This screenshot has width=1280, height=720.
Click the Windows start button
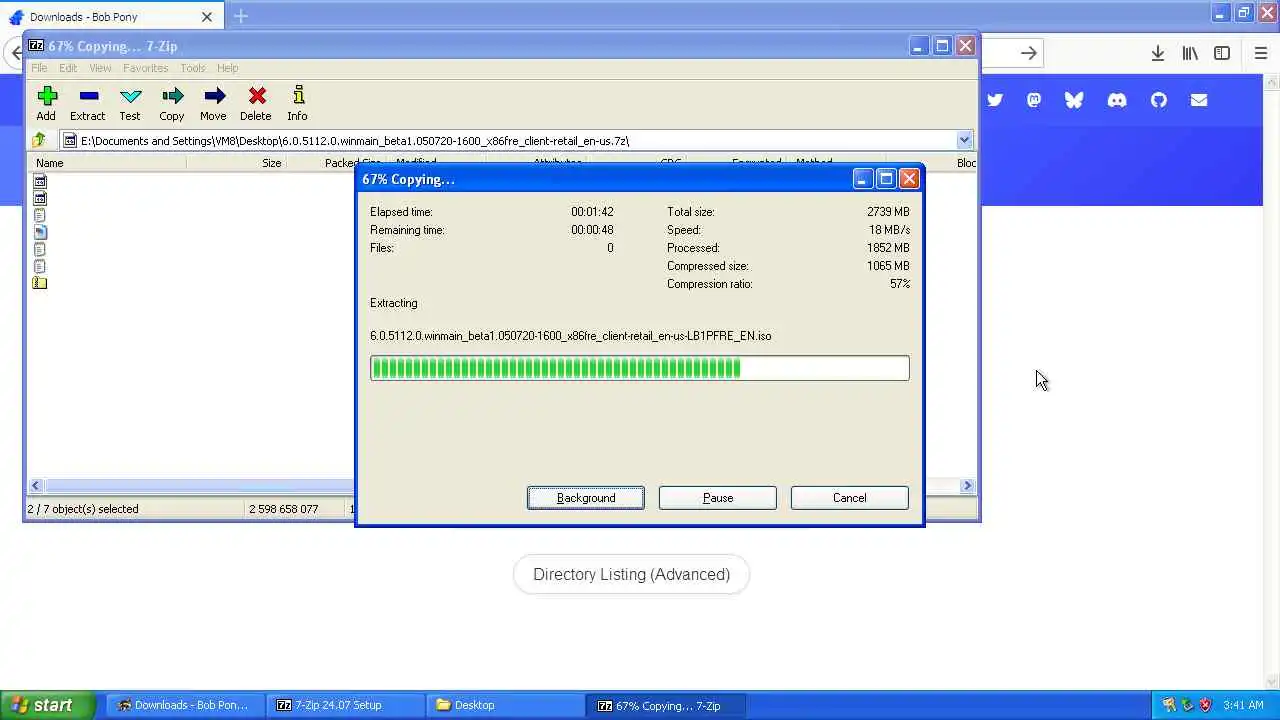point(48,705)
